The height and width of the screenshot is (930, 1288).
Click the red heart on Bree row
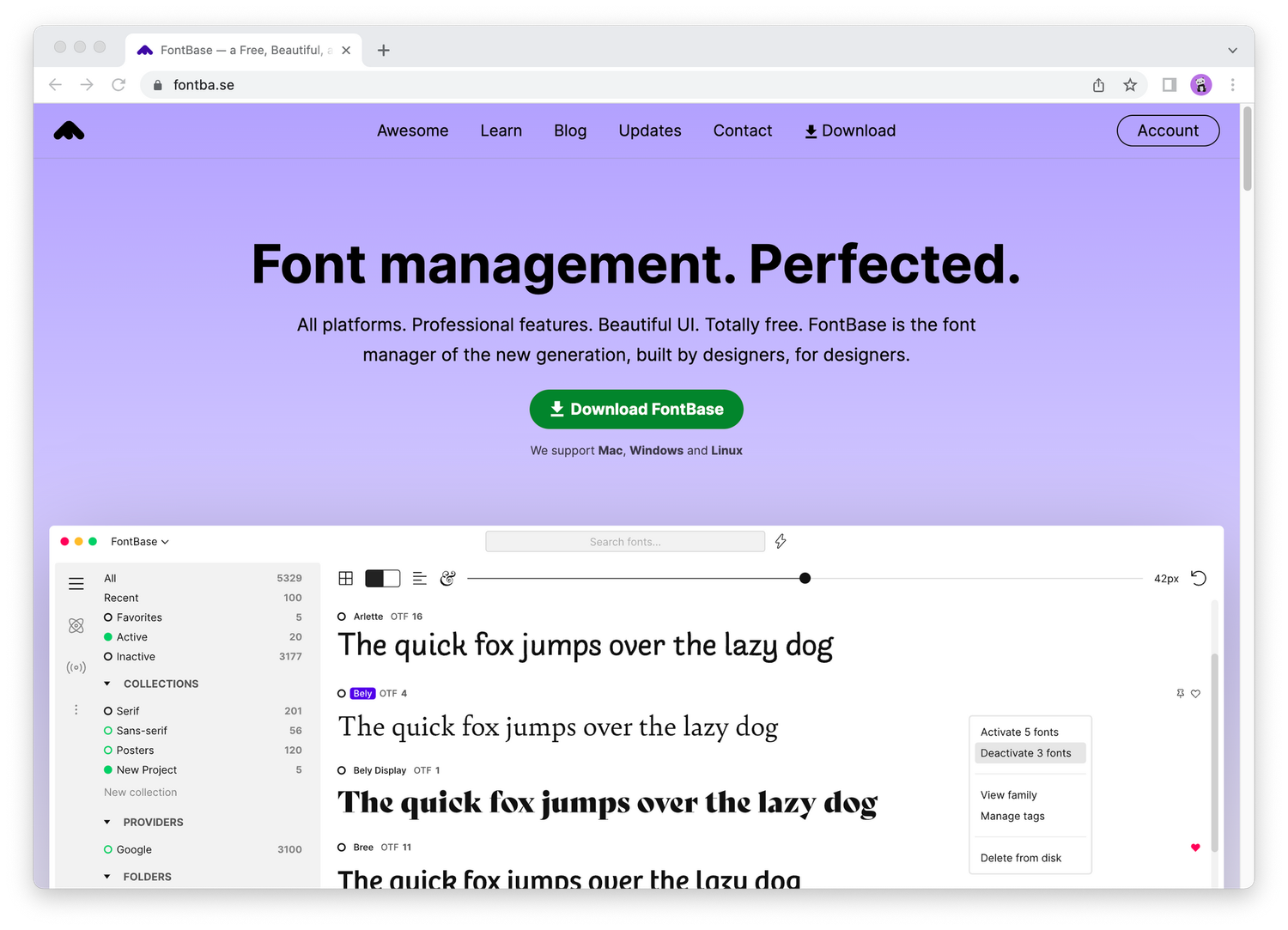coord(1195,848)
